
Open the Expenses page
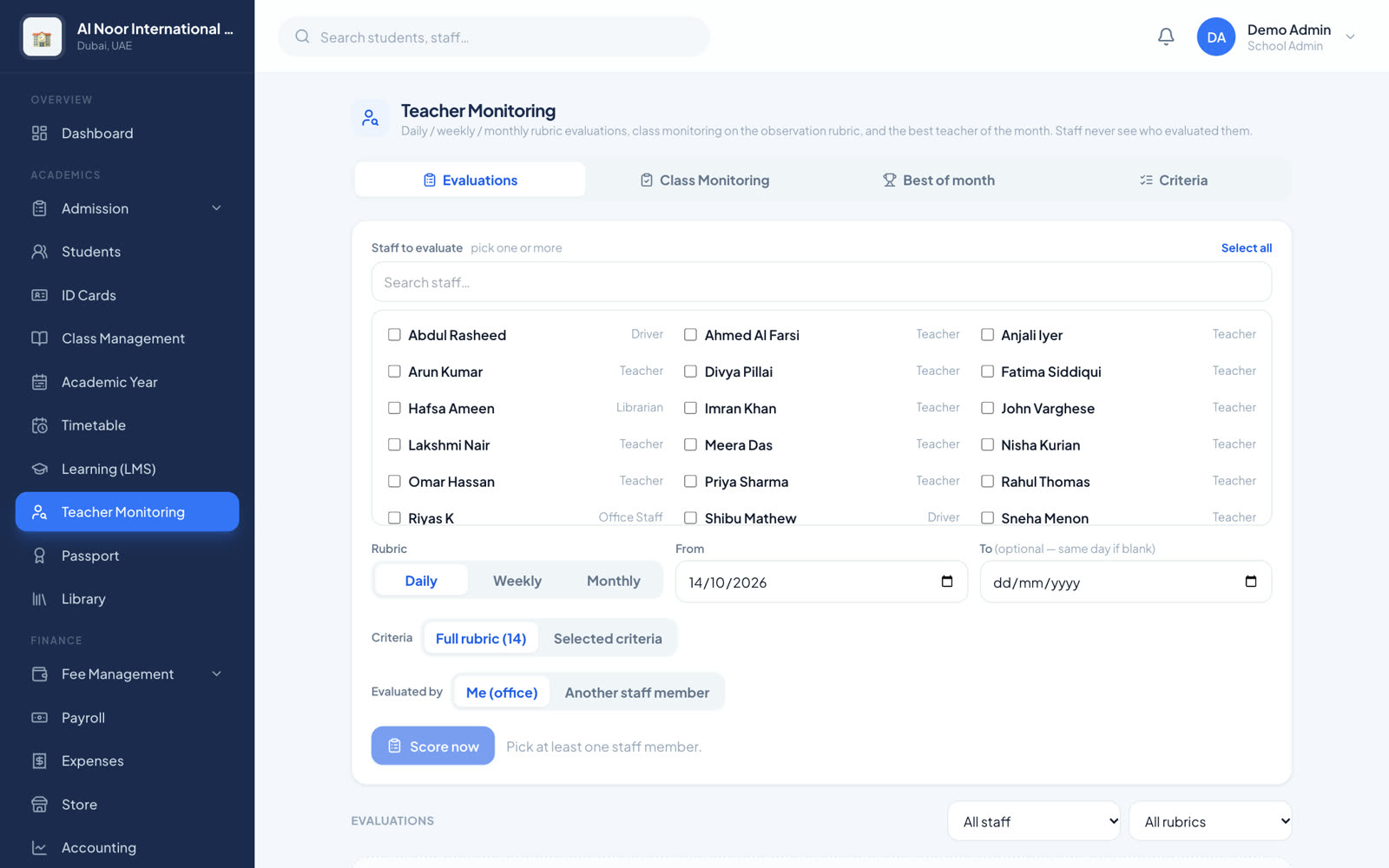coord(127,761)
